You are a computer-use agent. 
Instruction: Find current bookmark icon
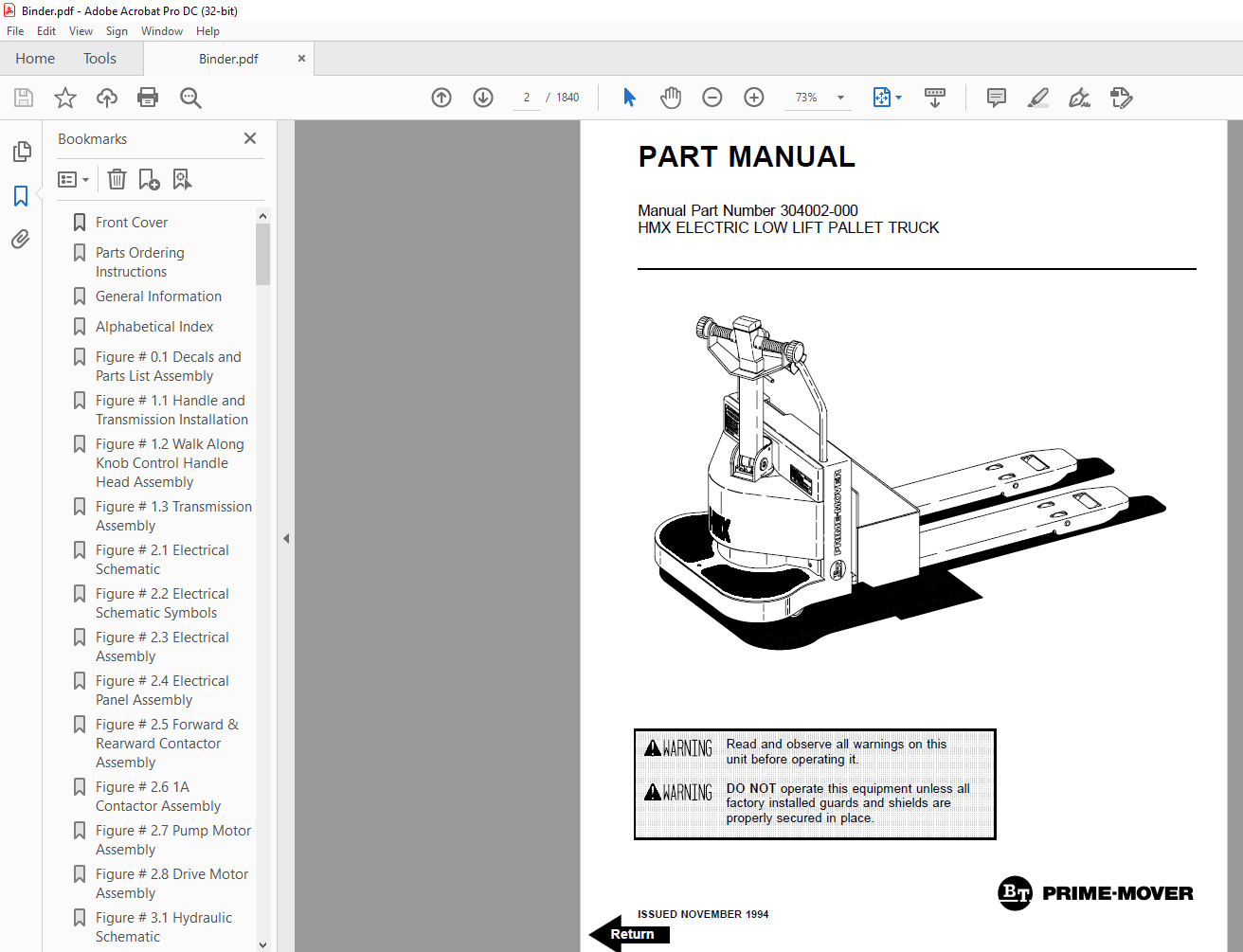point(182,179)
